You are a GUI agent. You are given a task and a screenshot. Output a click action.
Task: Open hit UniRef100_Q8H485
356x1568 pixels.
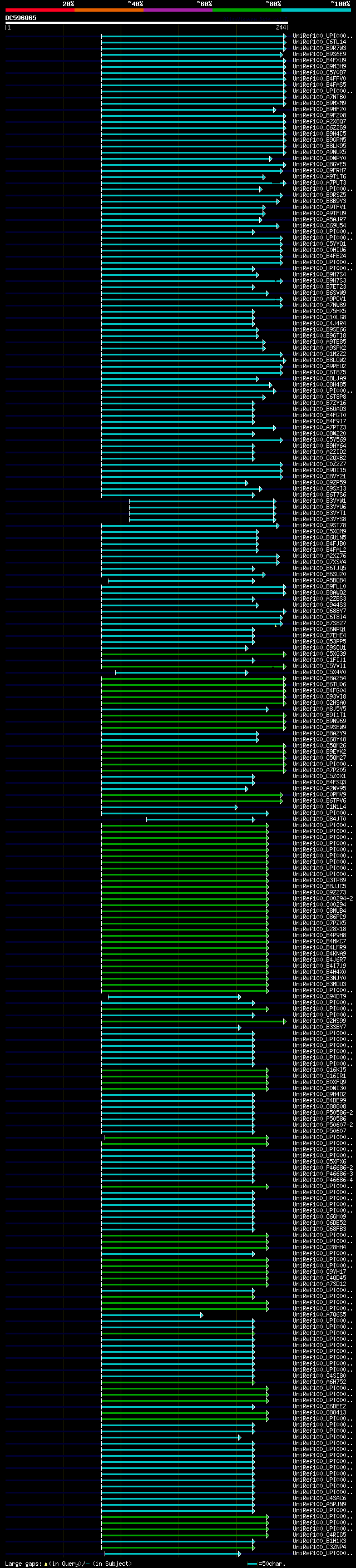pos(319,385)
